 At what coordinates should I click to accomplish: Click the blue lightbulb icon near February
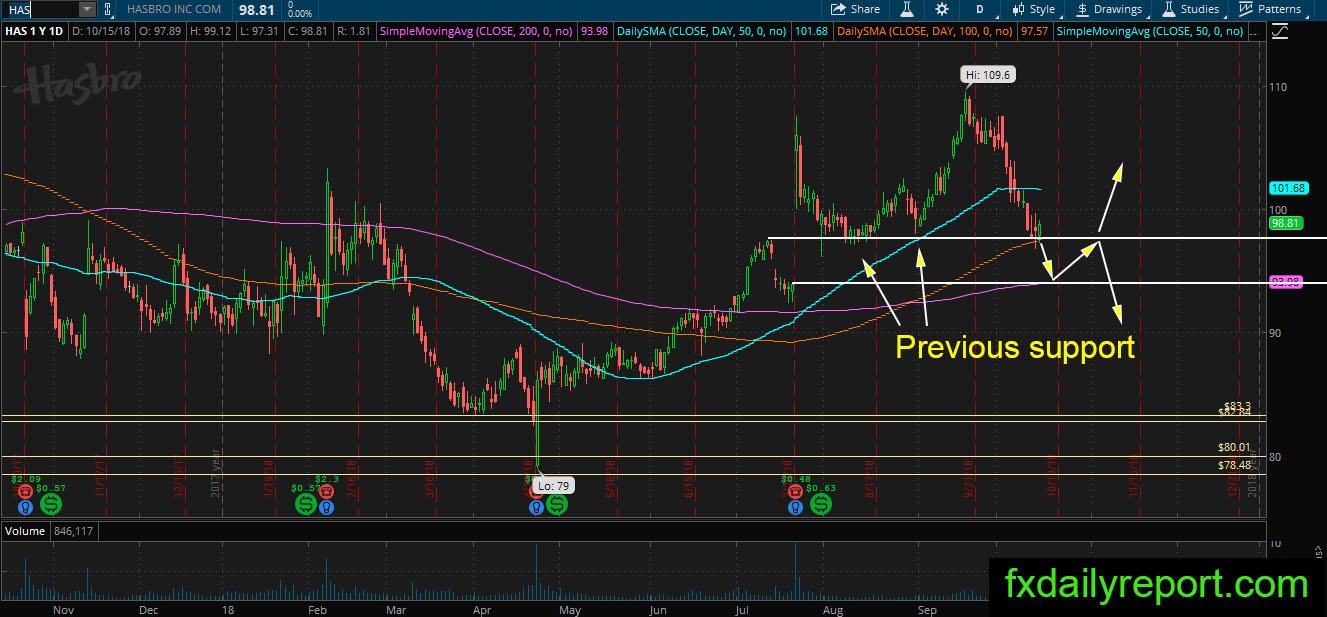point(325,506)
